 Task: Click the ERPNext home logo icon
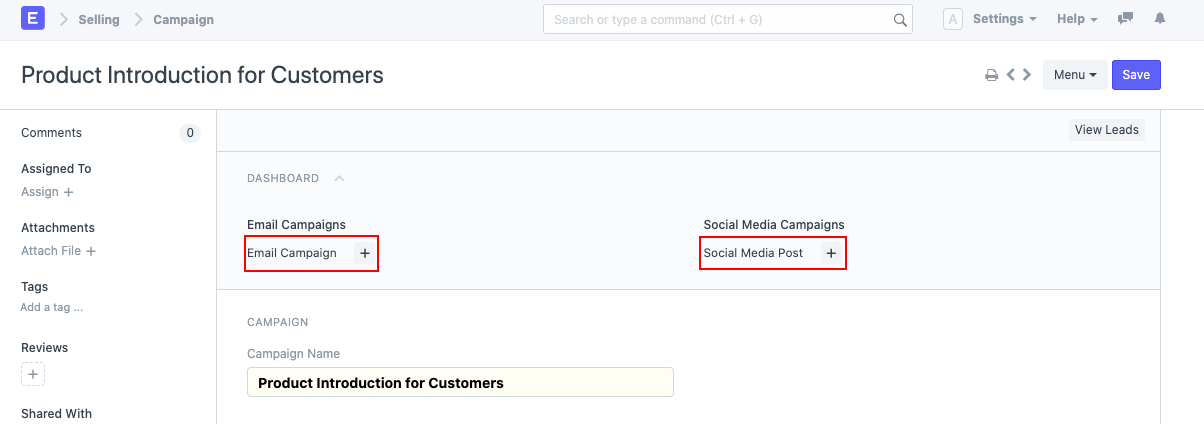click(32, 19)
